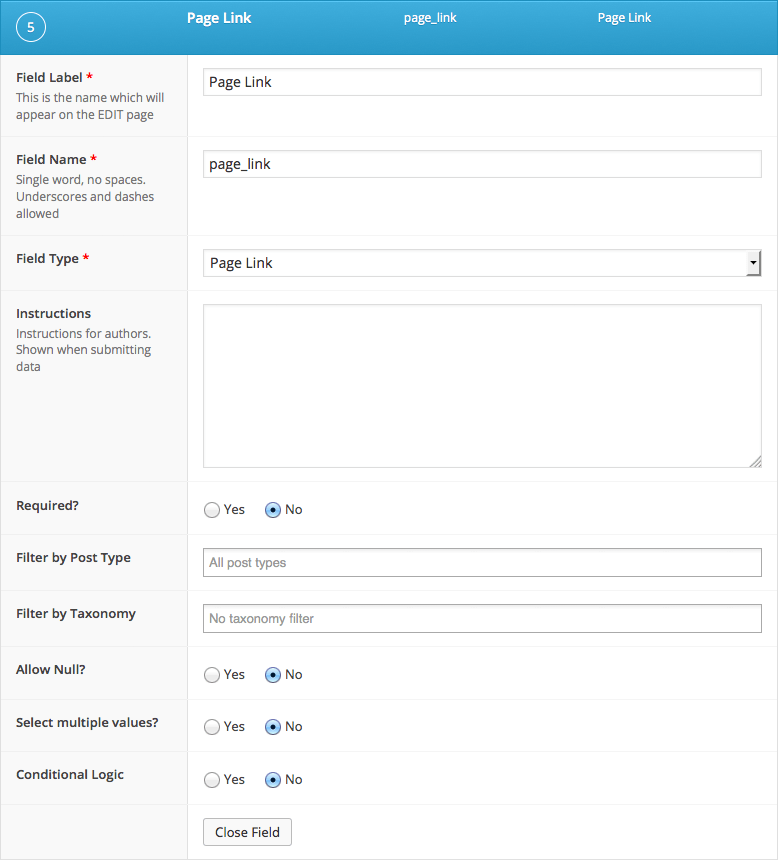The height and width of the screenshot is (860, 778).
Task: Open the Filter by Post Type selector
Action: pos(482,563)
